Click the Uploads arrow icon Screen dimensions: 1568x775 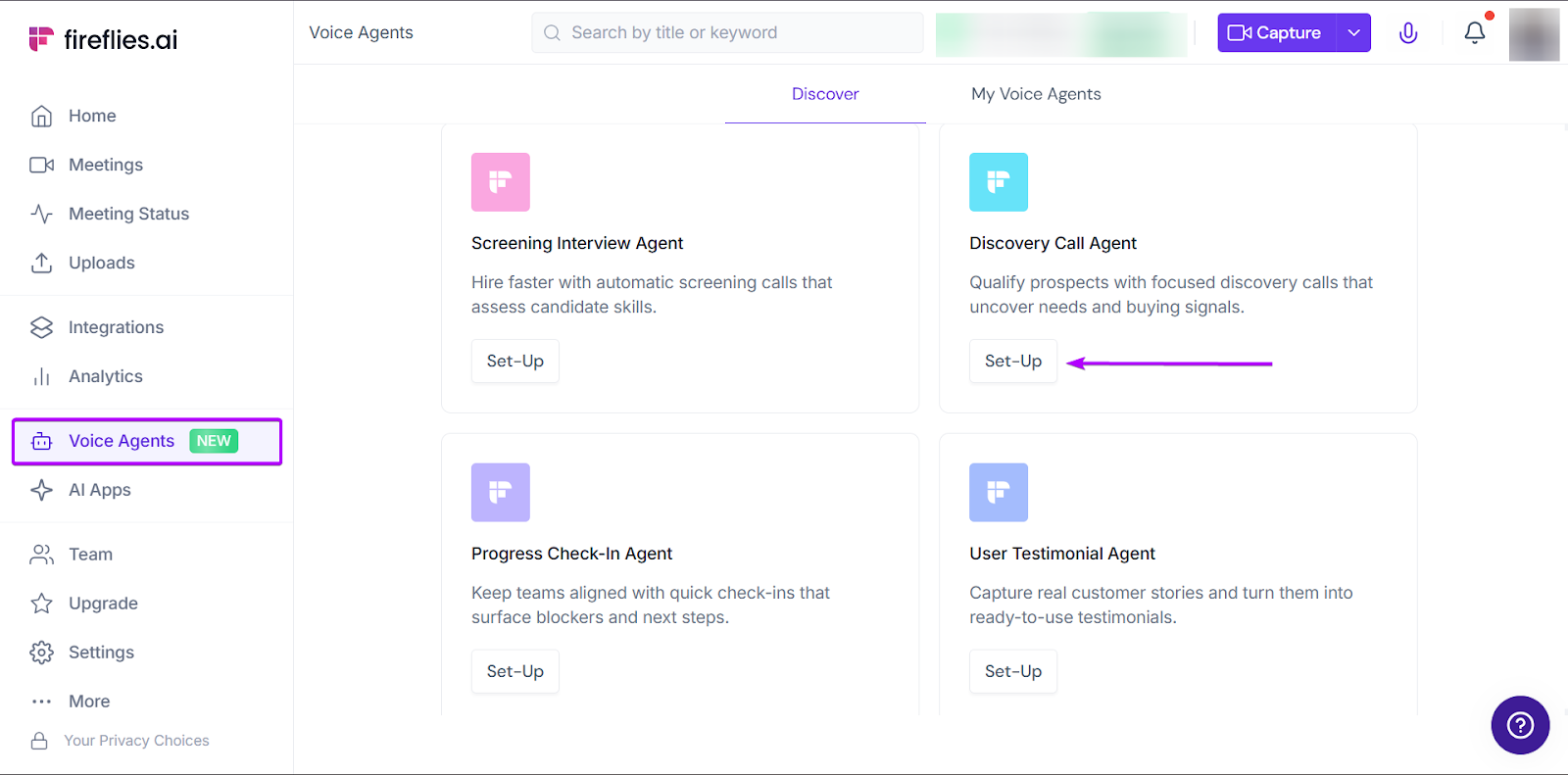pyautogui.click(x=41, y=263)
